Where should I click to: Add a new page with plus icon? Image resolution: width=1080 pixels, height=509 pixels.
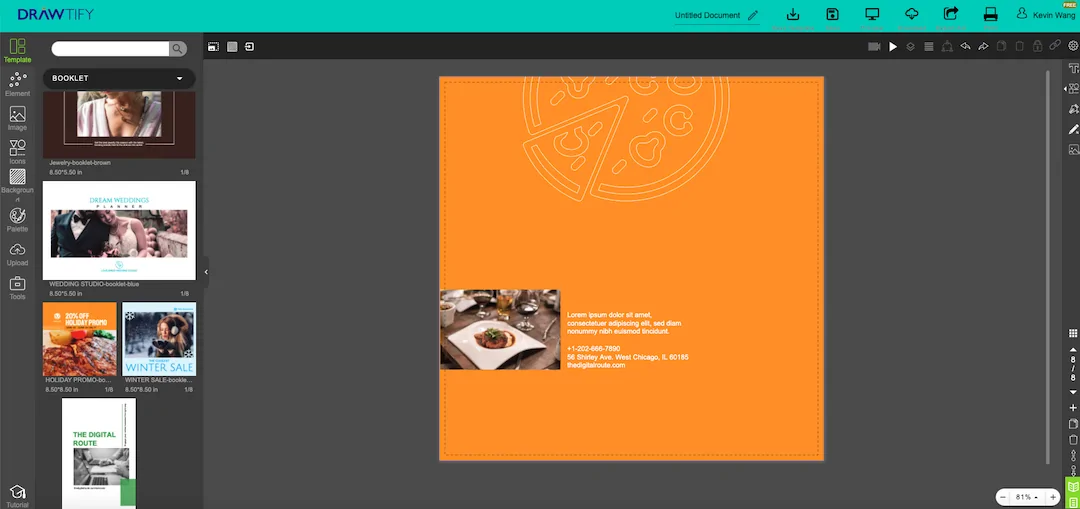pos(1073,408)
